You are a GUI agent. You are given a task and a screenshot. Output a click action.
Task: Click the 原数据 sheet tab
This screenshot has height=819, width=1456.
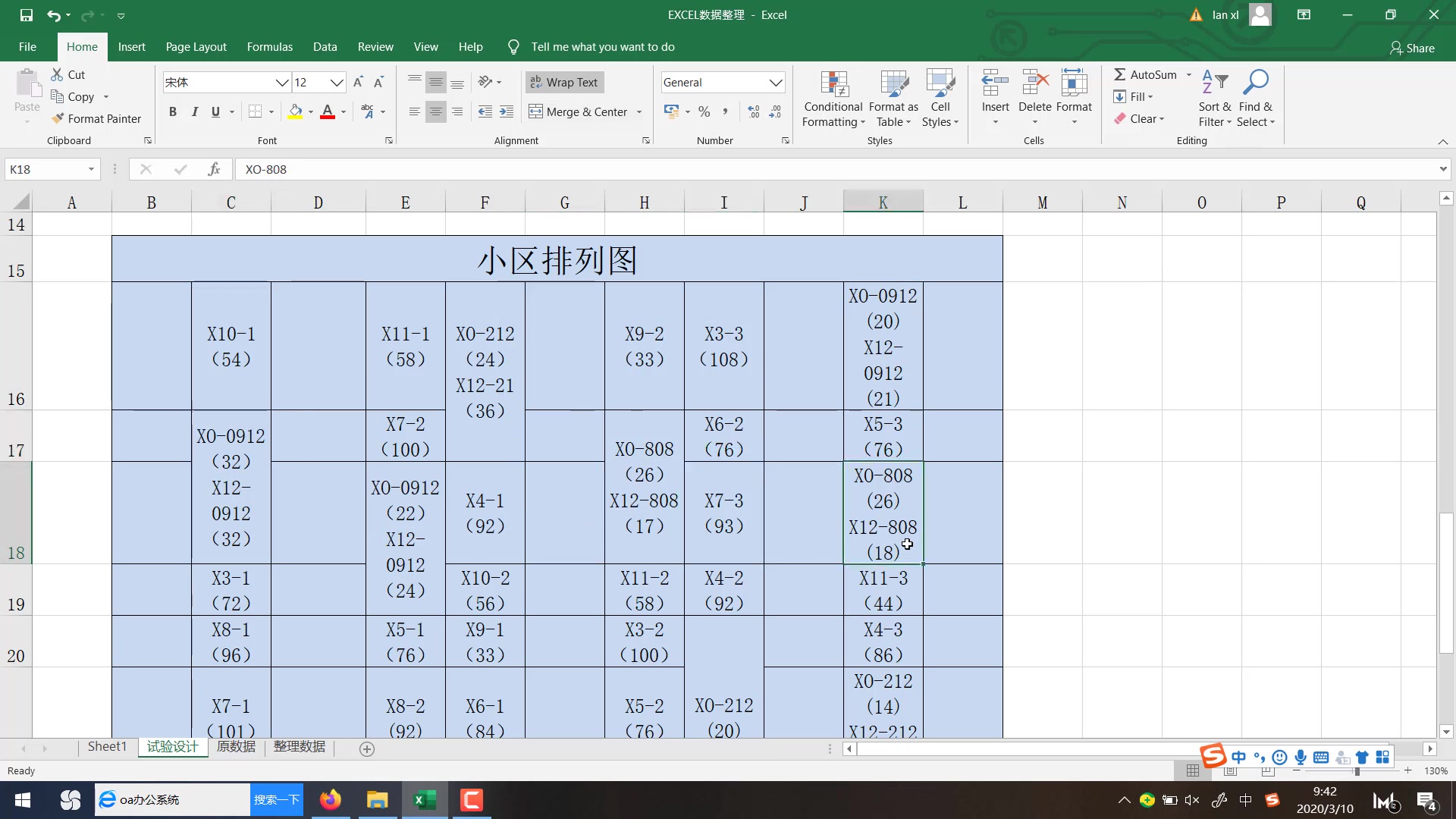(x=236, y=747)
